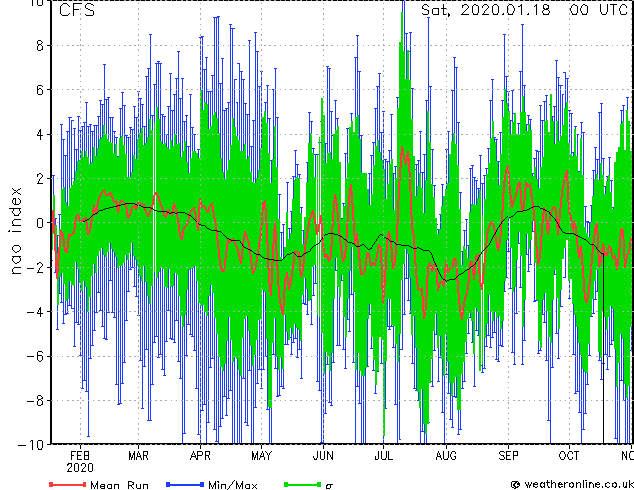Click the y-axis value -8
The height and width of the screenshot is (490, 634).
point(35,401)
